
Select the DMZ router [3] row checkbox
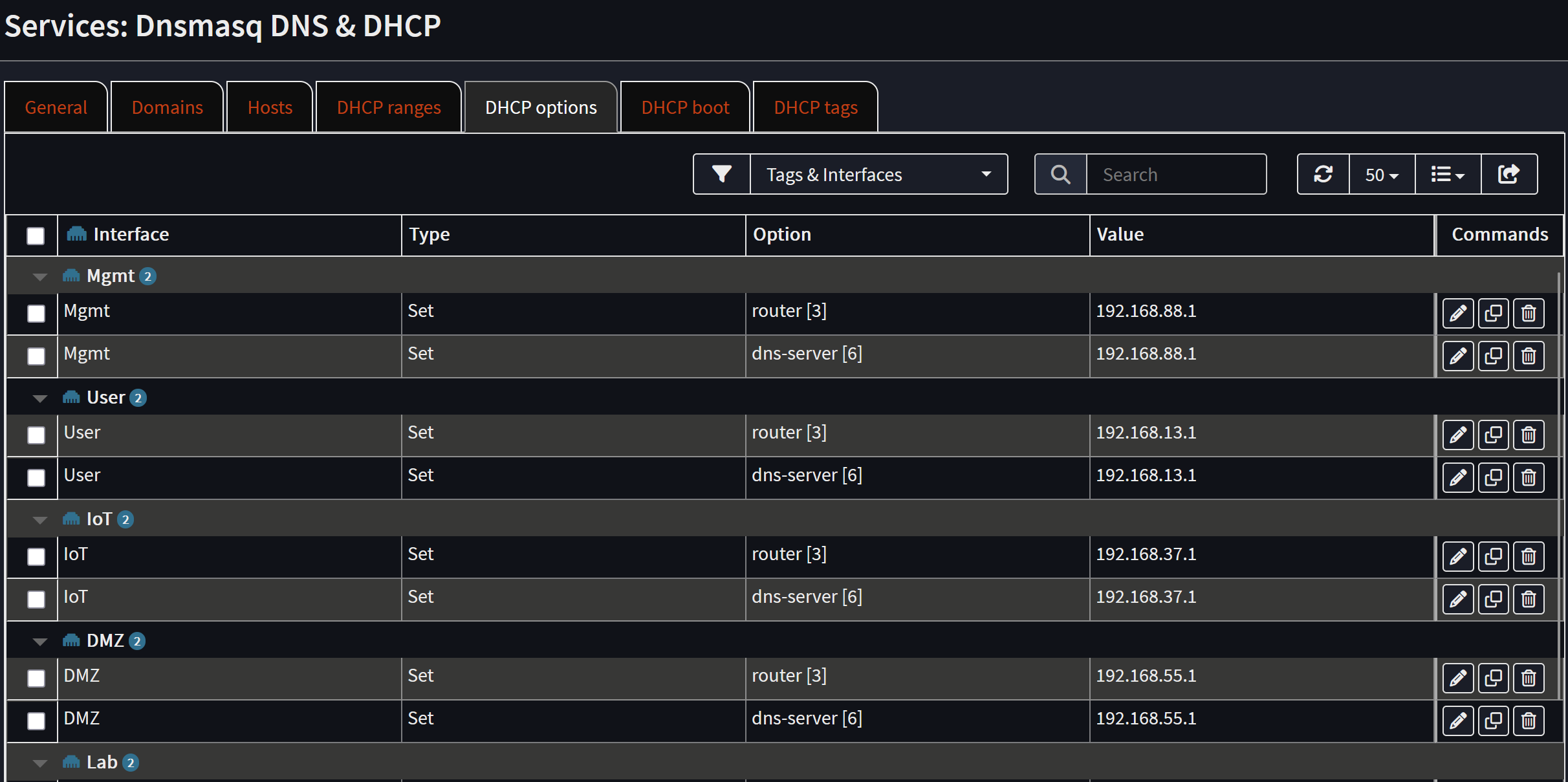point(36,678)
